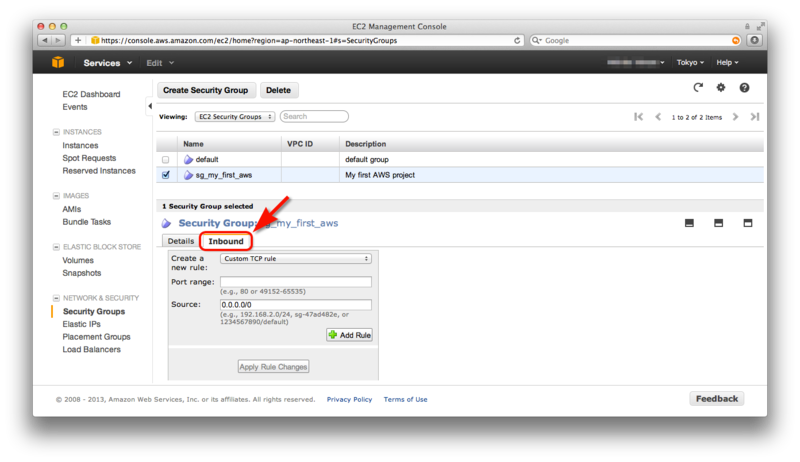Image resolution: width=800 pixels, height=462 pixels.
Task: Open Volumes in sidebar
Action: [78, 260]
